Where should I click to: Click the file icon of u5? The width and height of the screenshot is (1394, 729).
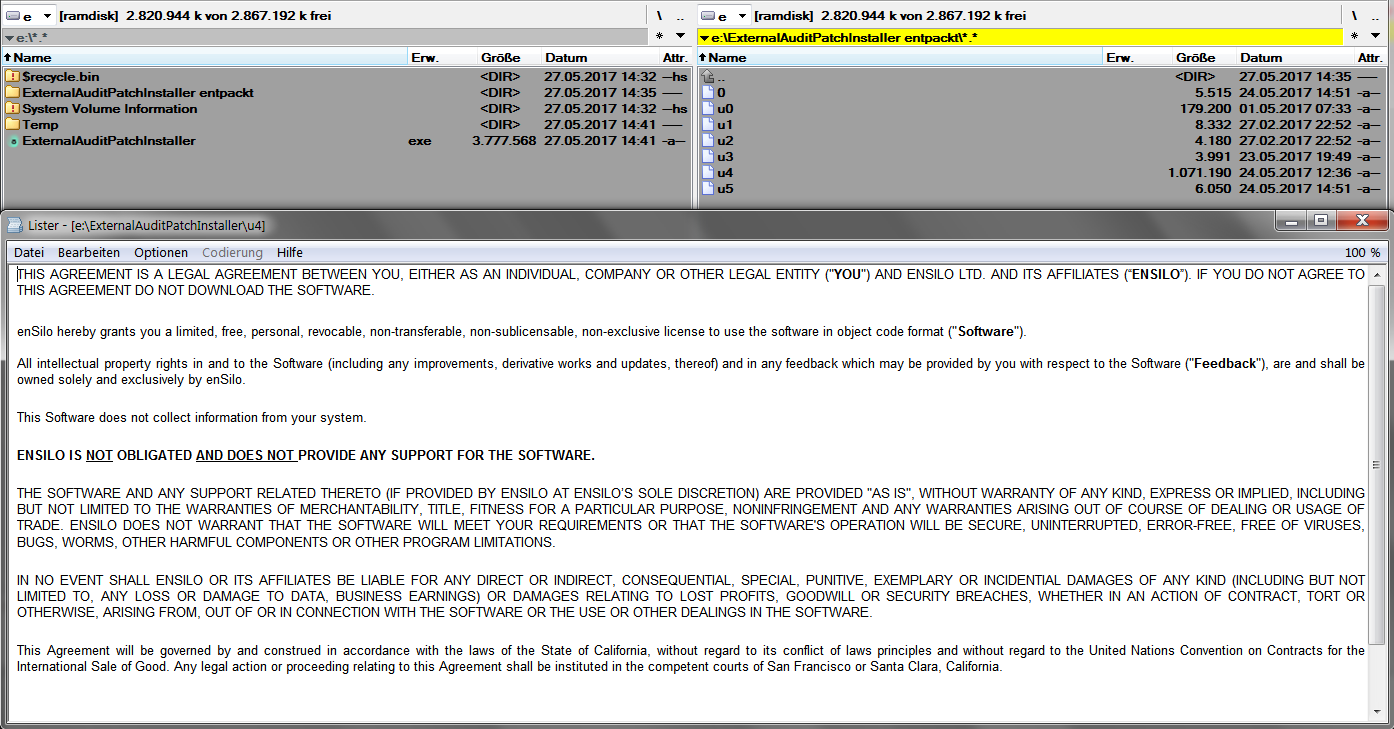(x=708, y=189)
